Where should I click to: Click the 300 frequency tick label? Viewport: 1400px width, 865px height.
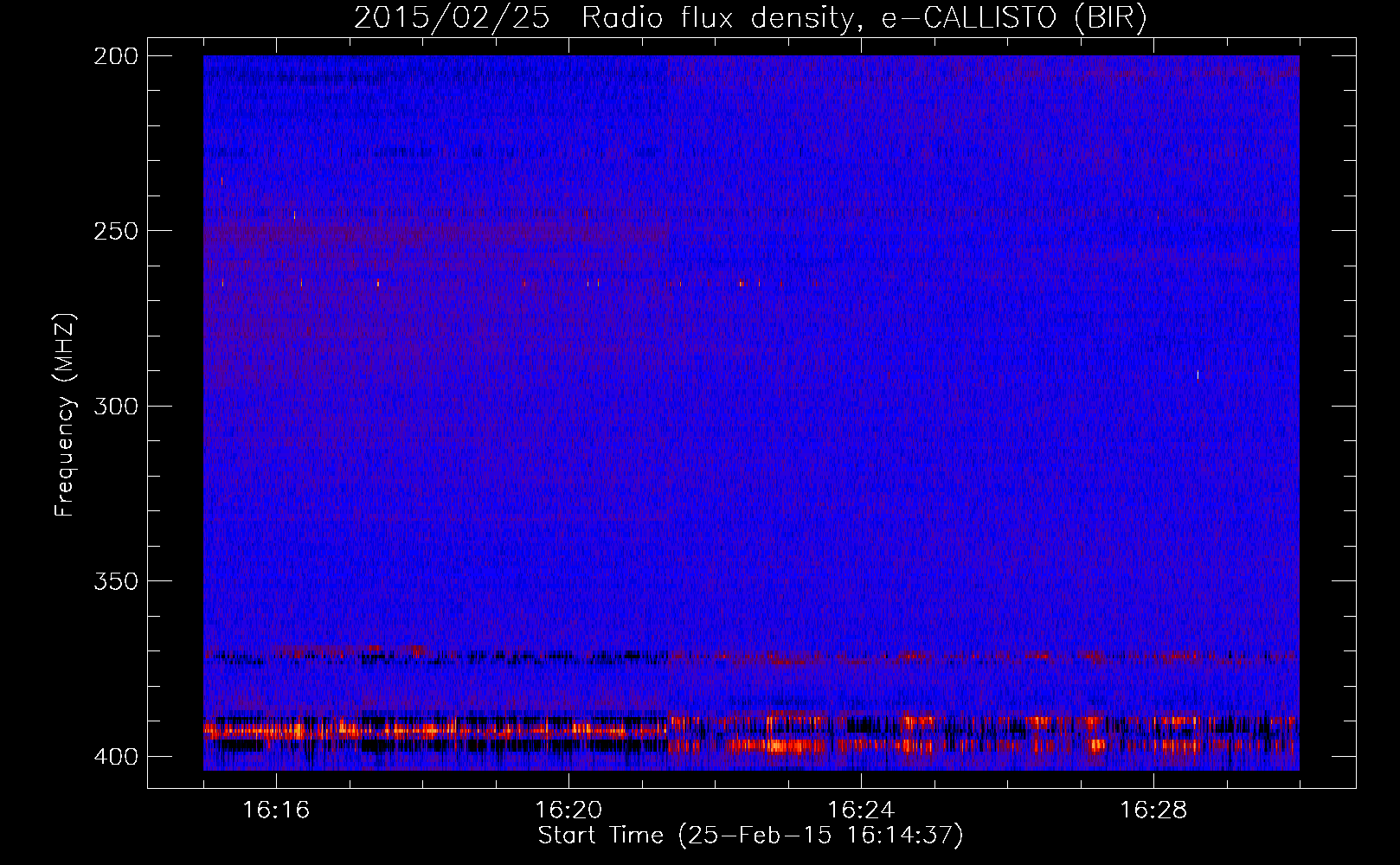tap(116, 407)
